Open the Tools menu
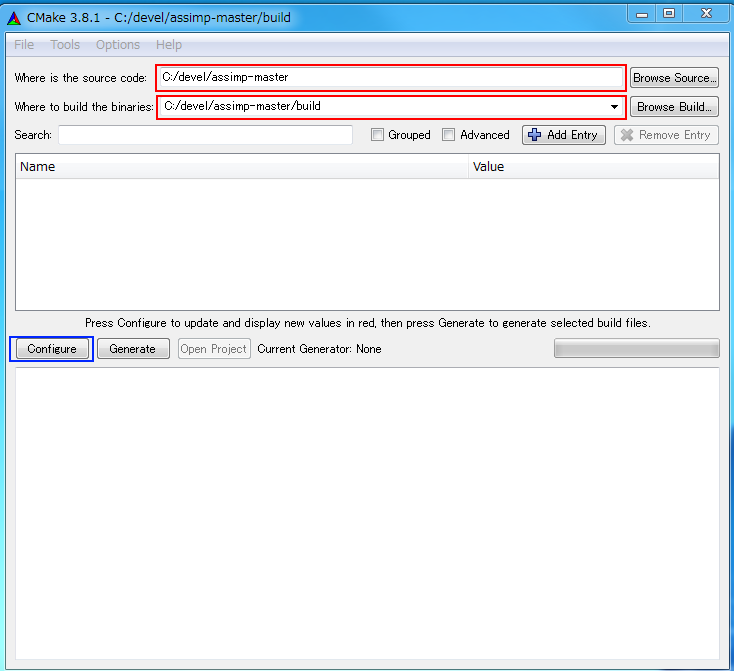The height and width of the screenshot is (671, 734). point(65,45)
